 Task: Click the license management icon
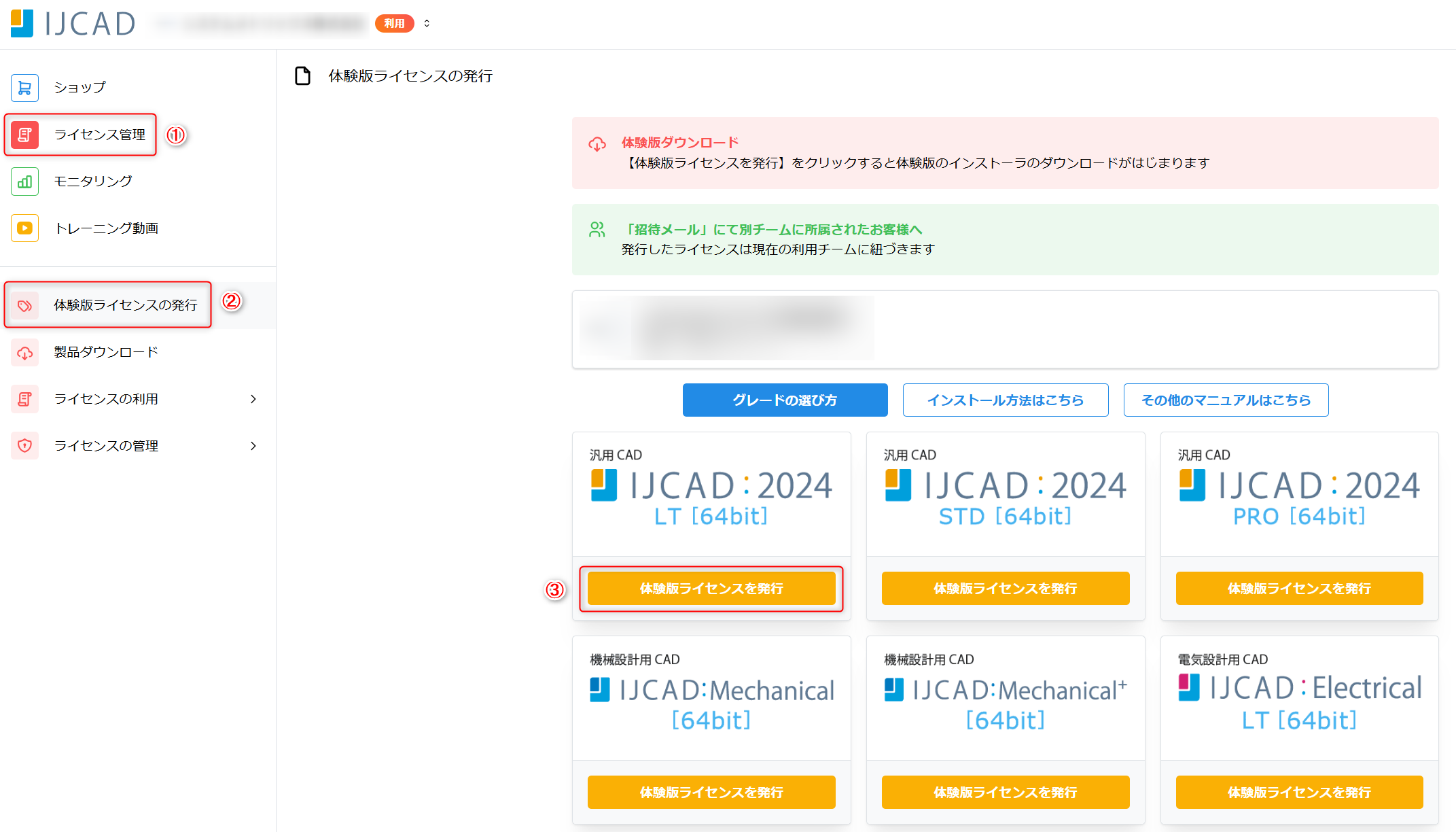pos(24,135)
